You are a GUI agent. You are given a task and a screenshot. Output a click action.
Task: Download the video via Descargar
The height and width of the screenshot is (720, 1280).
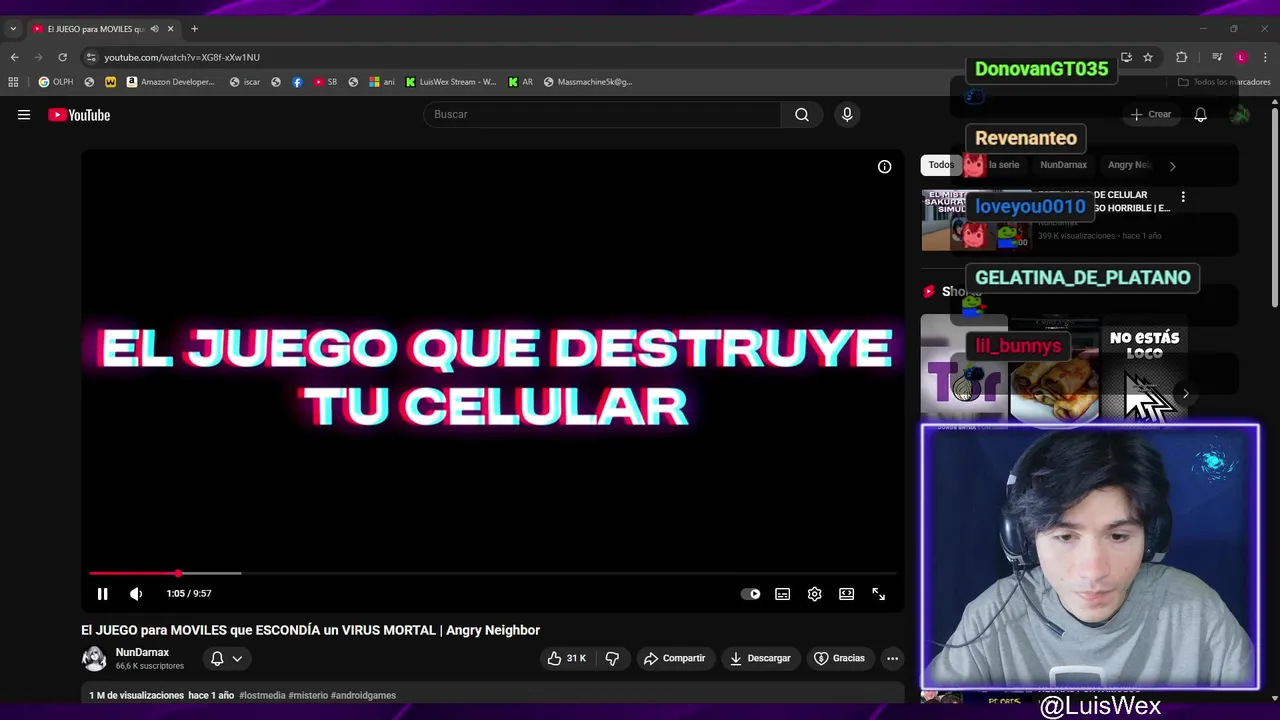click(x=760, y=658)
